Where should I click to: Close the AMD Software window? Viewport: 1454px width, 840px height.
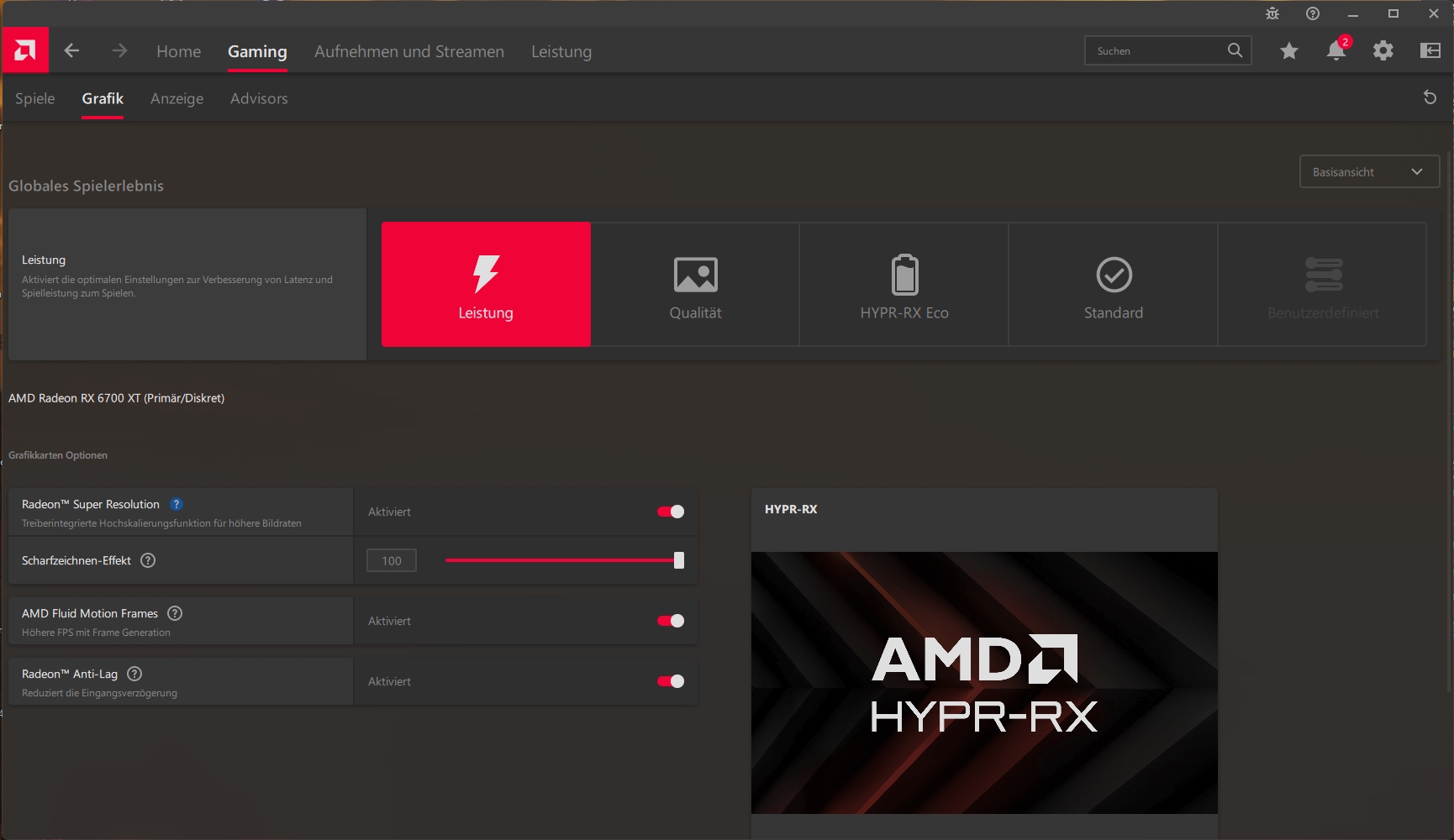[1434, 13]
